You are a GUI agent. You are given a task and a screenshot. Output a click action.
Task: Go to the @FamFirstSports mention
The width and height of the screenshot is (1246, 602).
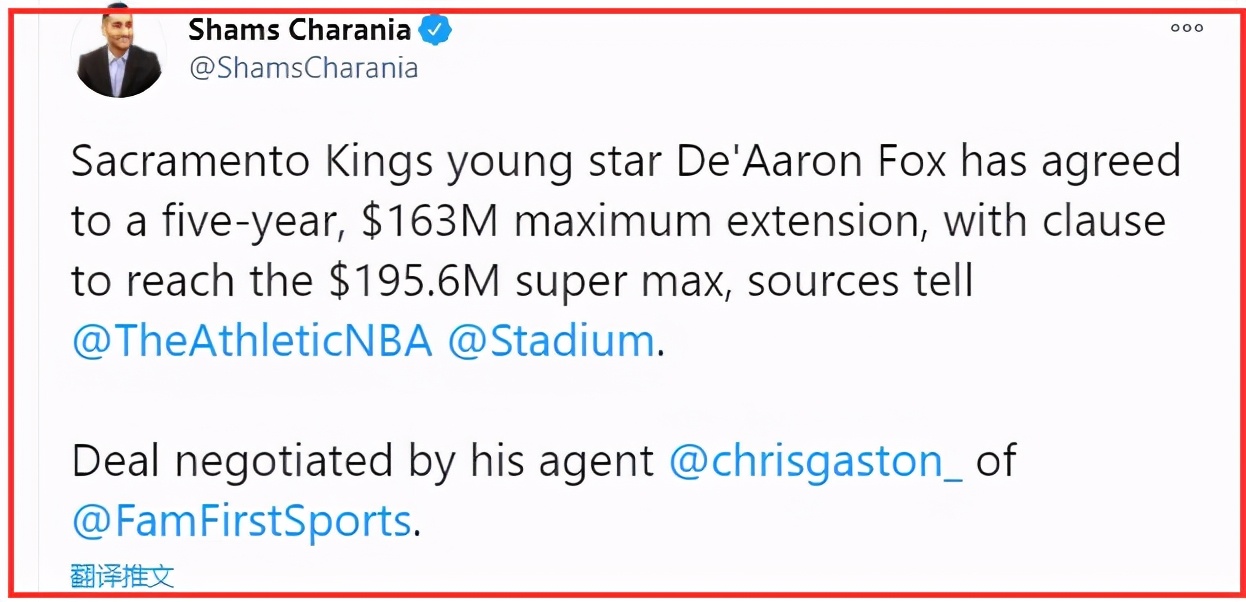[241, 521]
